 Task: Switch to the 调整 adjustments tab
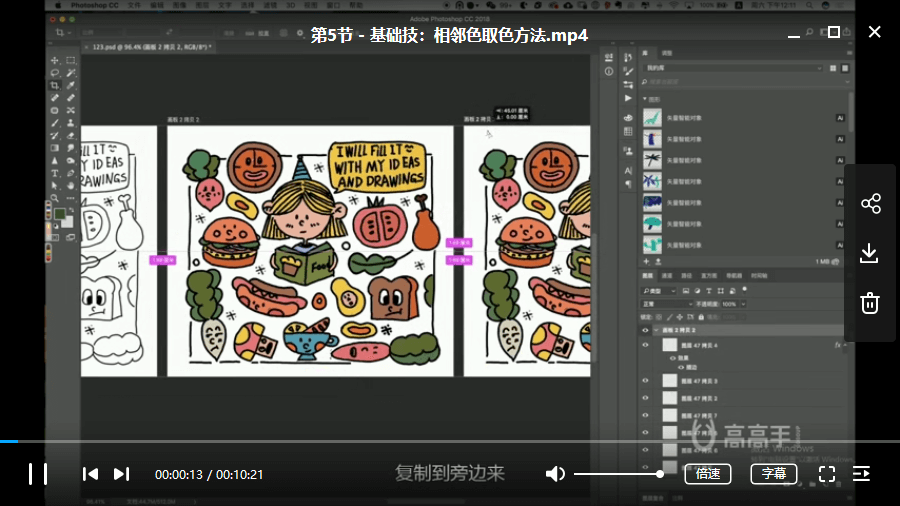click(667, 53)
